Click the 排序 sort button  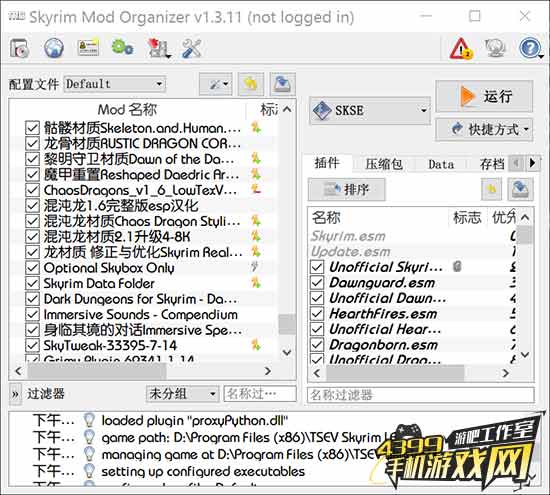point(347,189)
